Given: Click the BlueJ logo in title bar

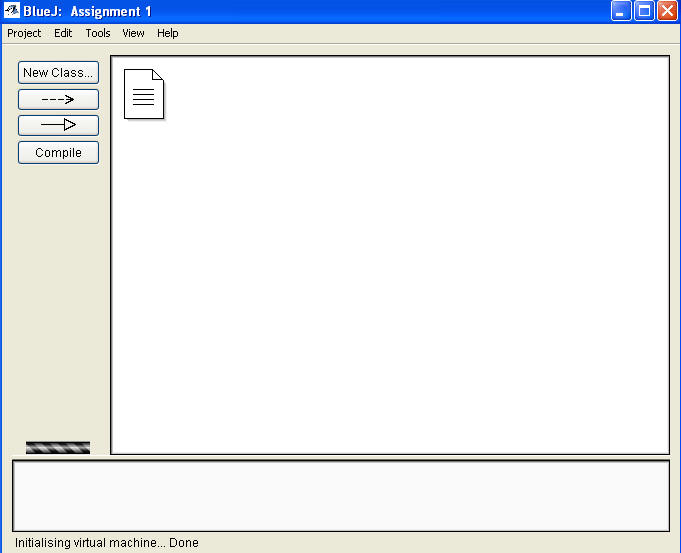Looking at the screenshot, I should [12, 11].
